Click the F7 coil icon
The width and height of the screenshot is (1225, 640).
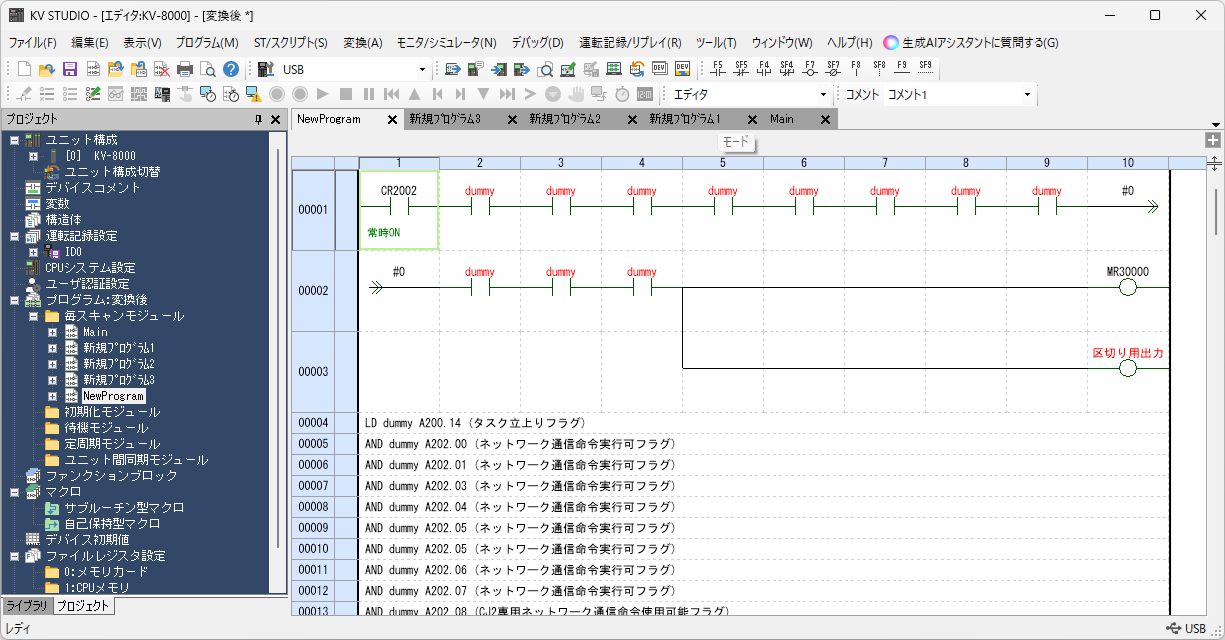pos(810,68)
